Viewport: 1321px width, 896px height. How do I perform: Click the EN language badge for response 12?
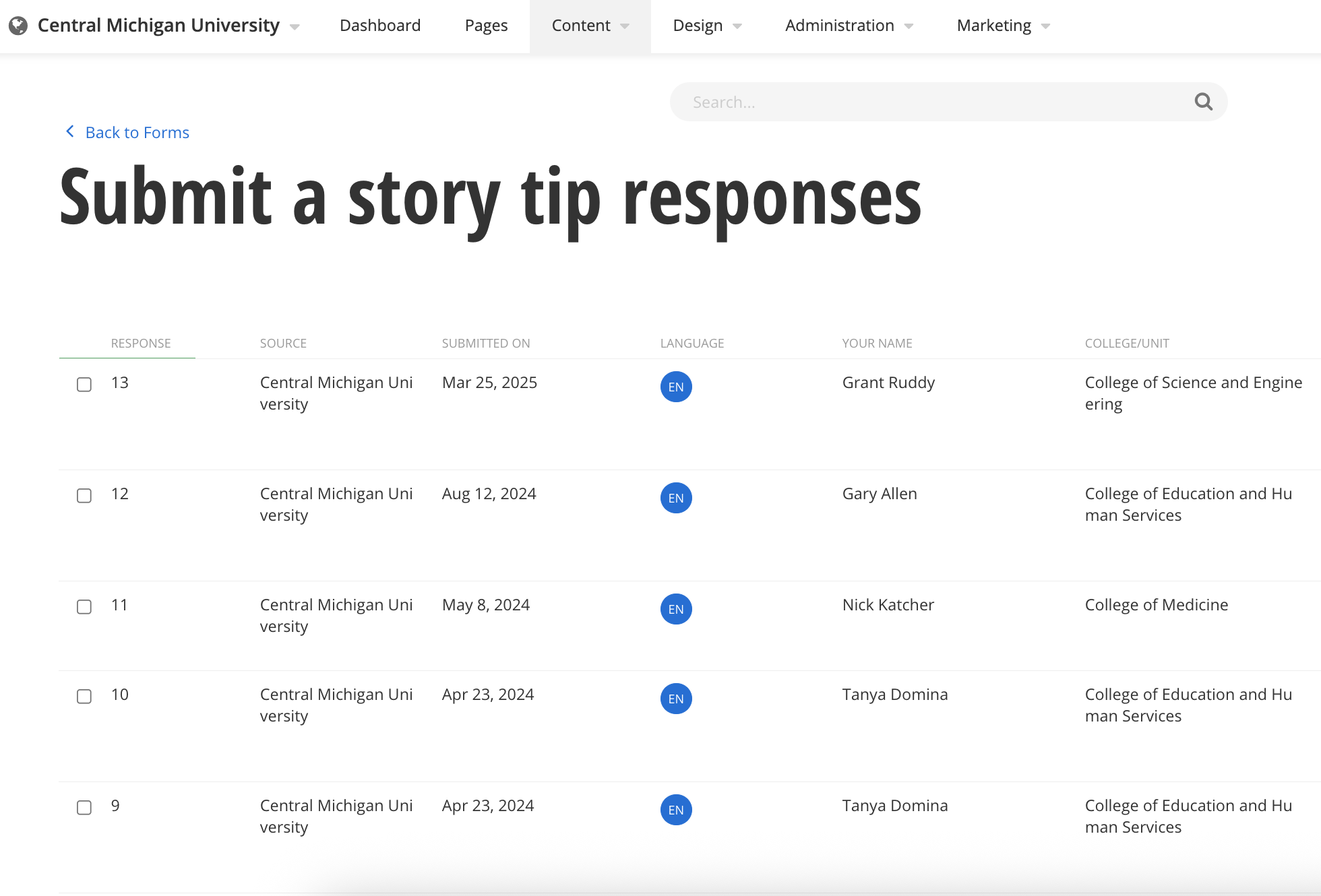click(675, 498)
